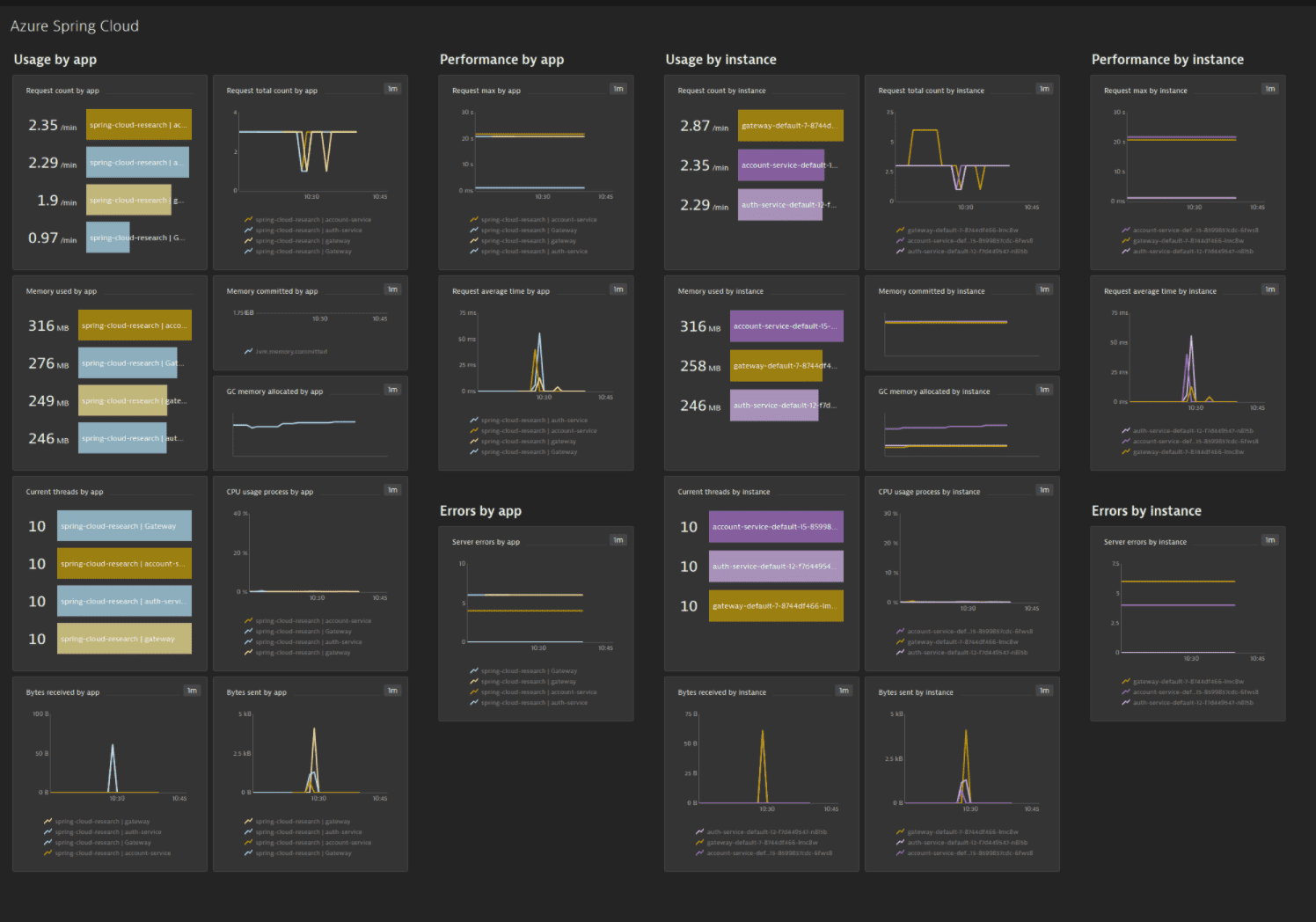Viewport: 1316px width, 922px height.
Task: Click account-service legend icon in Server errors by app
Action: click(474, 692)
